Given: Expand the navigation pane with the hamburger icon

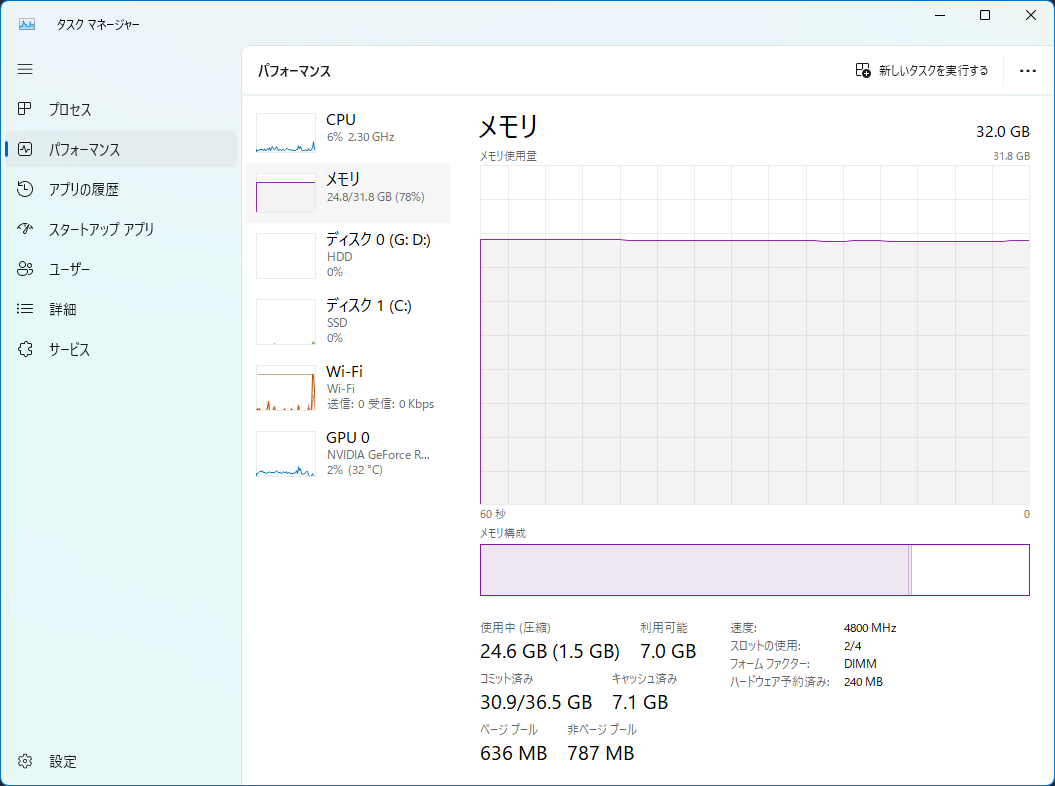Looking at the screenshot, I should point(25,69).
